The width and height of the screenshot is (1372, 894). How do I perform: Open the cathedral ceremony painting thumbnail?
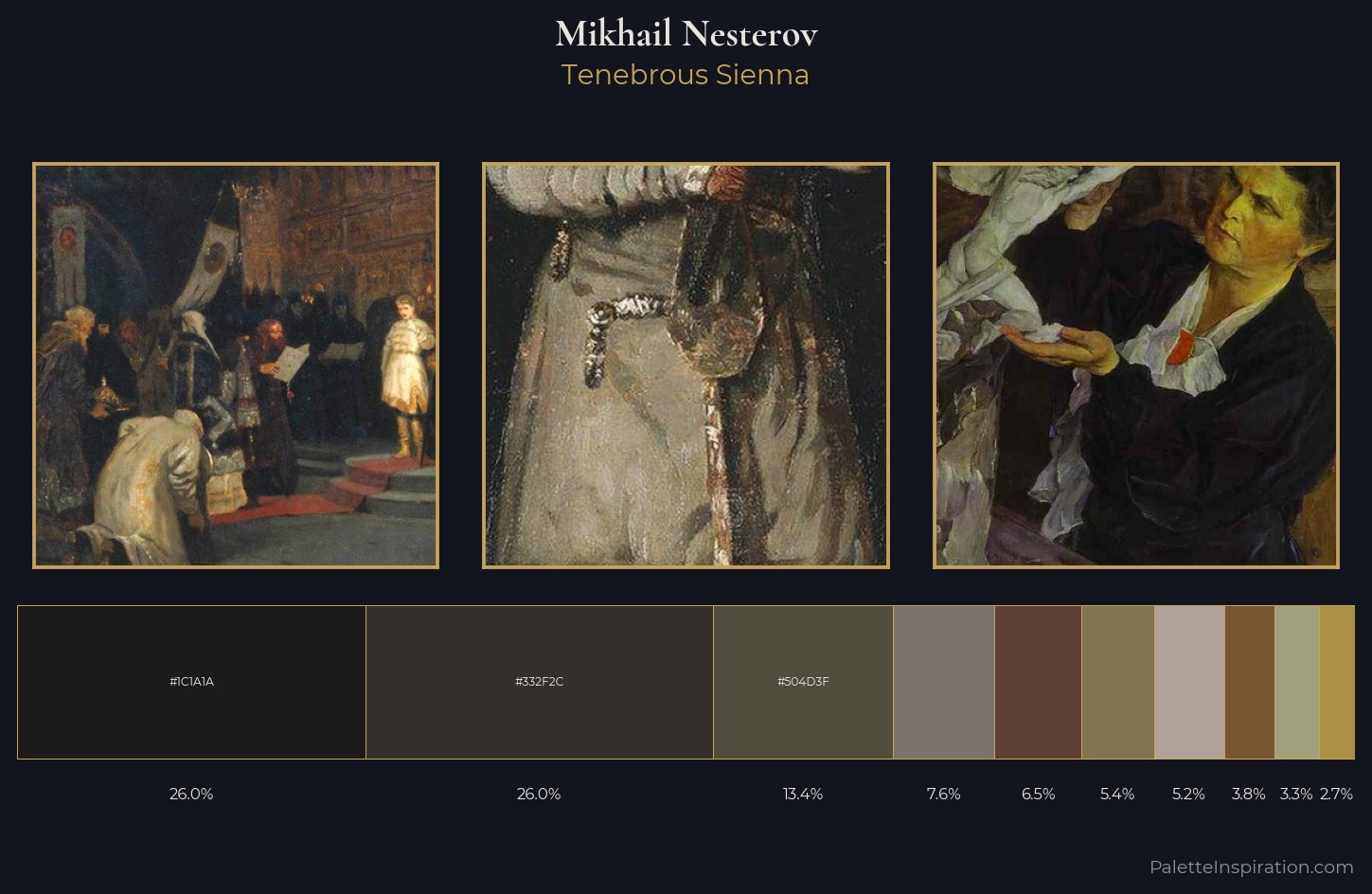236,366
